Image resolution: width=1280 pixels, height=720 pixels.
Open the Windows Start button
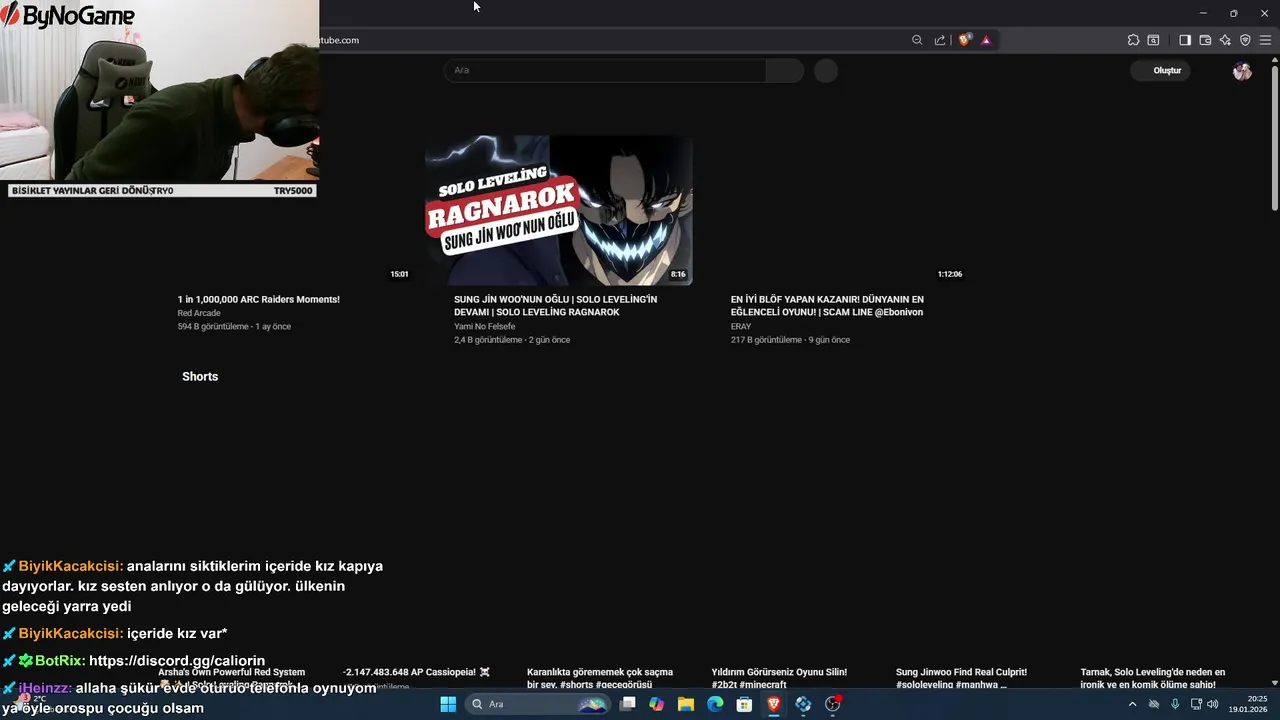click(448, 704)
